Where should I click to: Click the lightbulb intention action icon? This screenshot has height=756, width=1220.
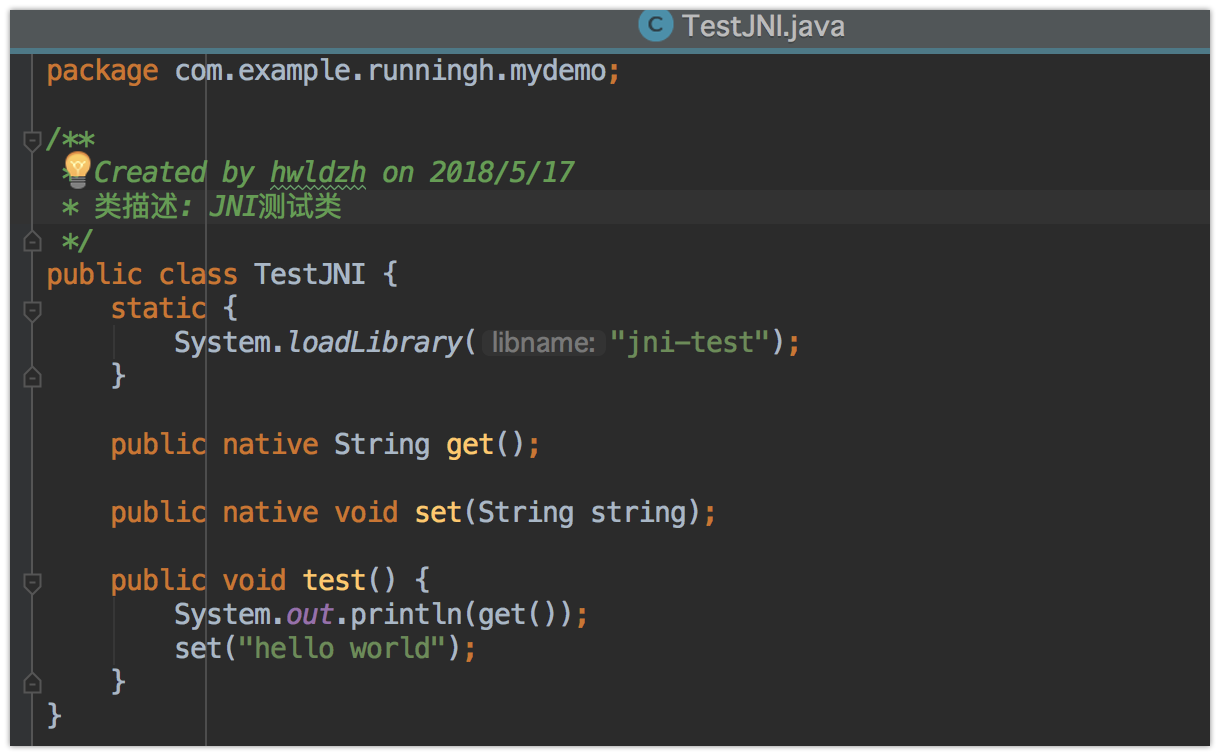click(x=78, y=168)
